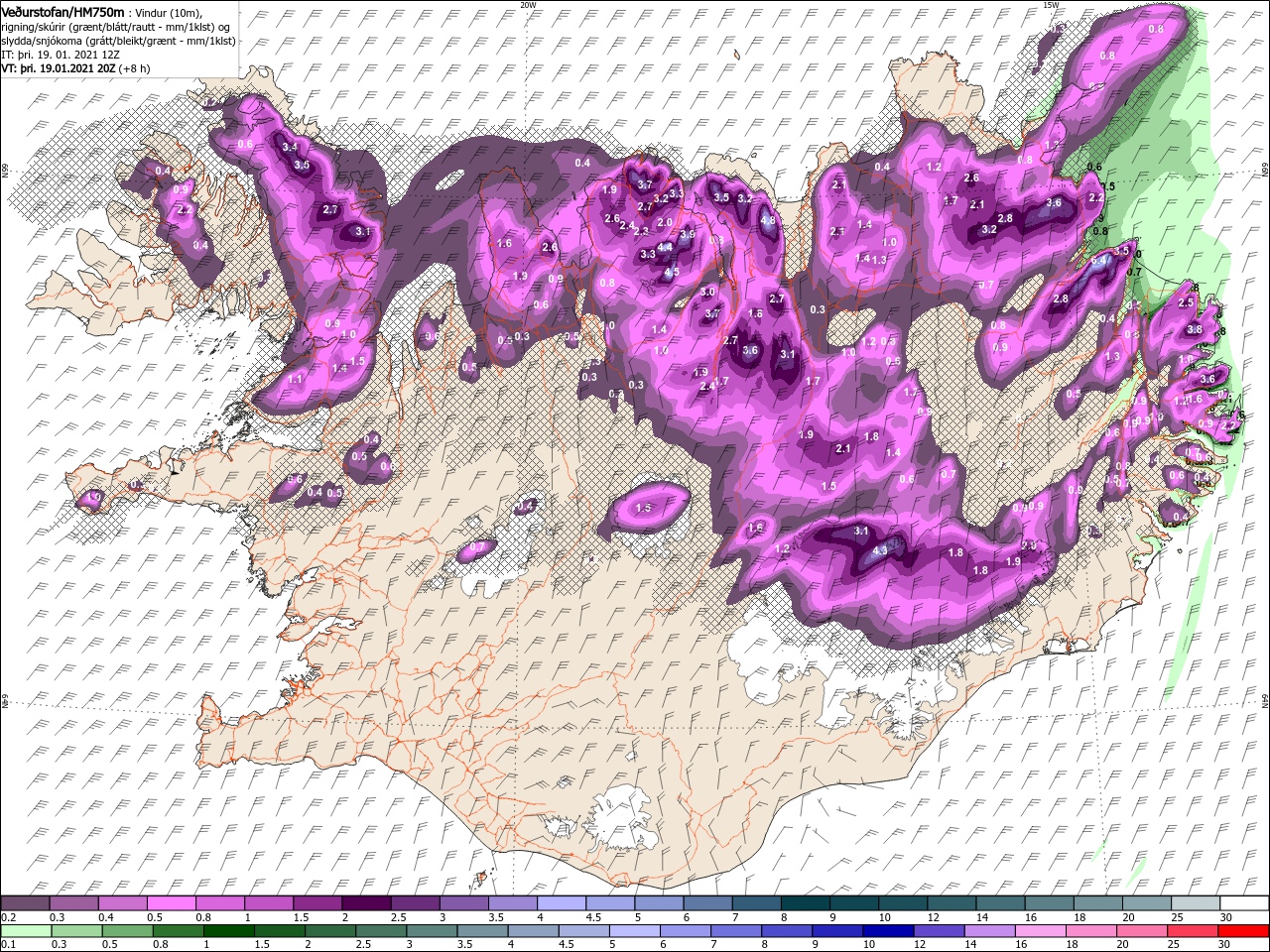Select the pale green rain swatch between 0.1 and 0.3
This screenshot has height=952, width=1270.
coord(27,931)
